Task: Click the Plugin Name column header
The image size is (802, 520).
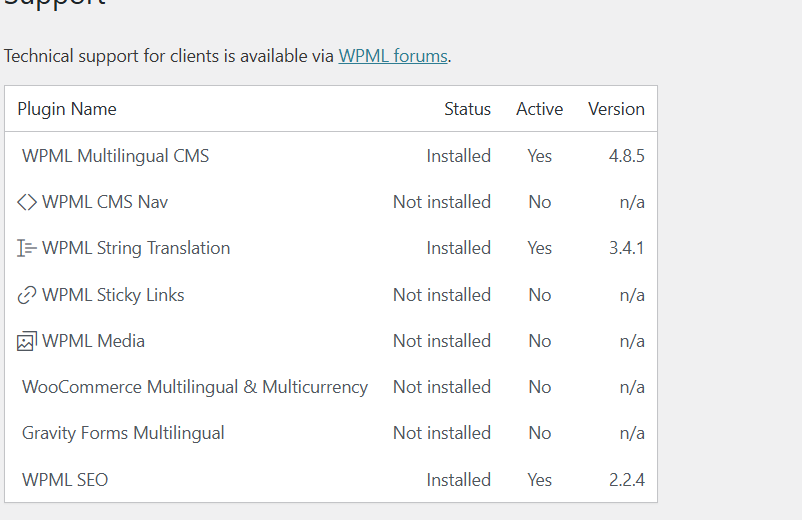Action: 67,109
